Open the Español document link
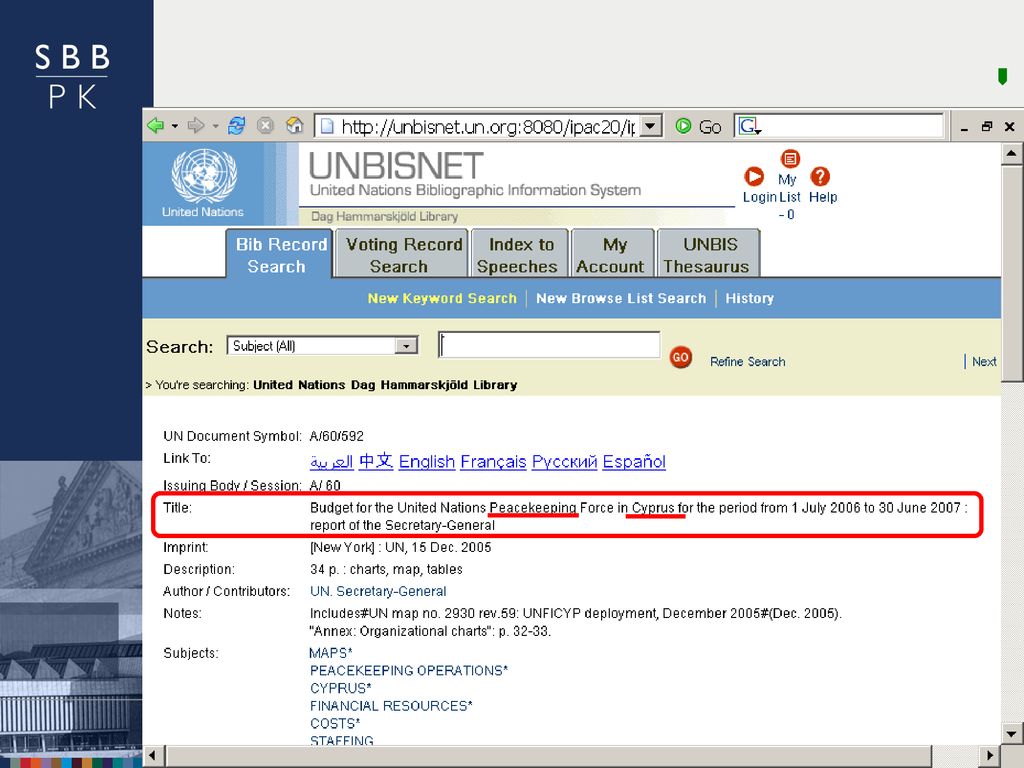The height and width of the screenshot is (768, 1024). [x=634, y=462]
